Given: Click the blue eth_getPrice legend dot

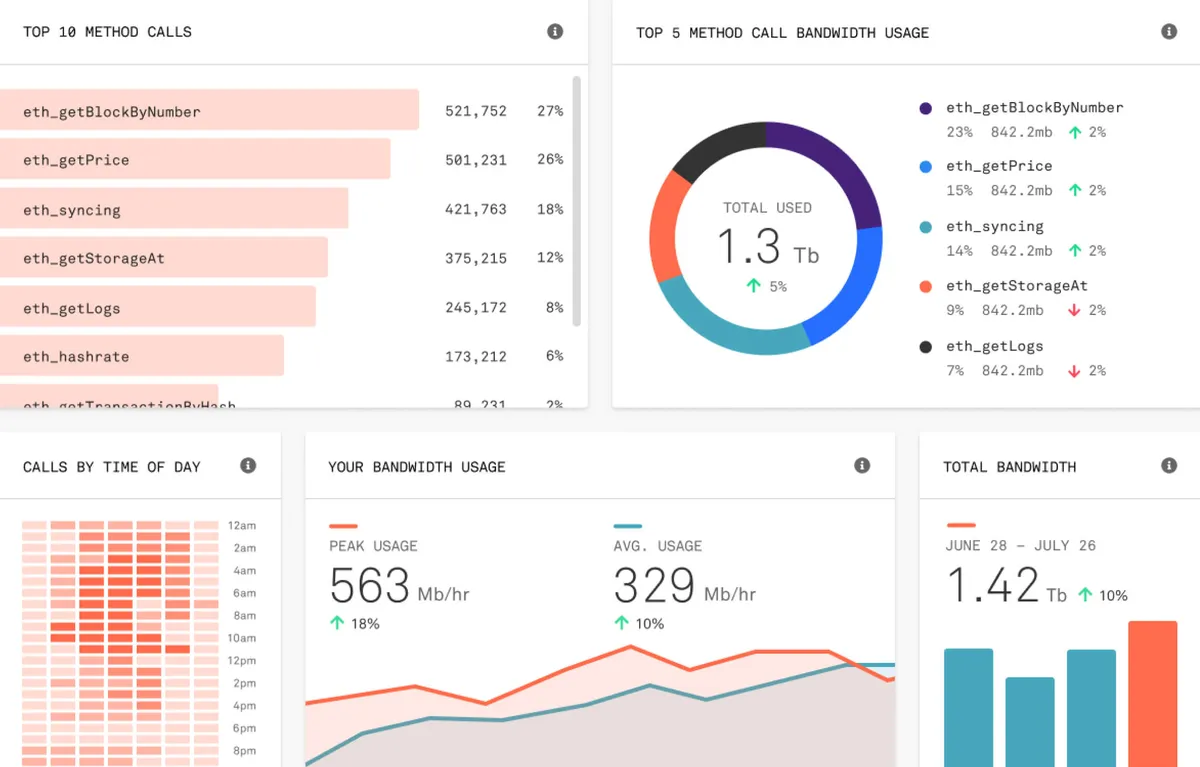Looking at the screenshot, I should 926,167.
